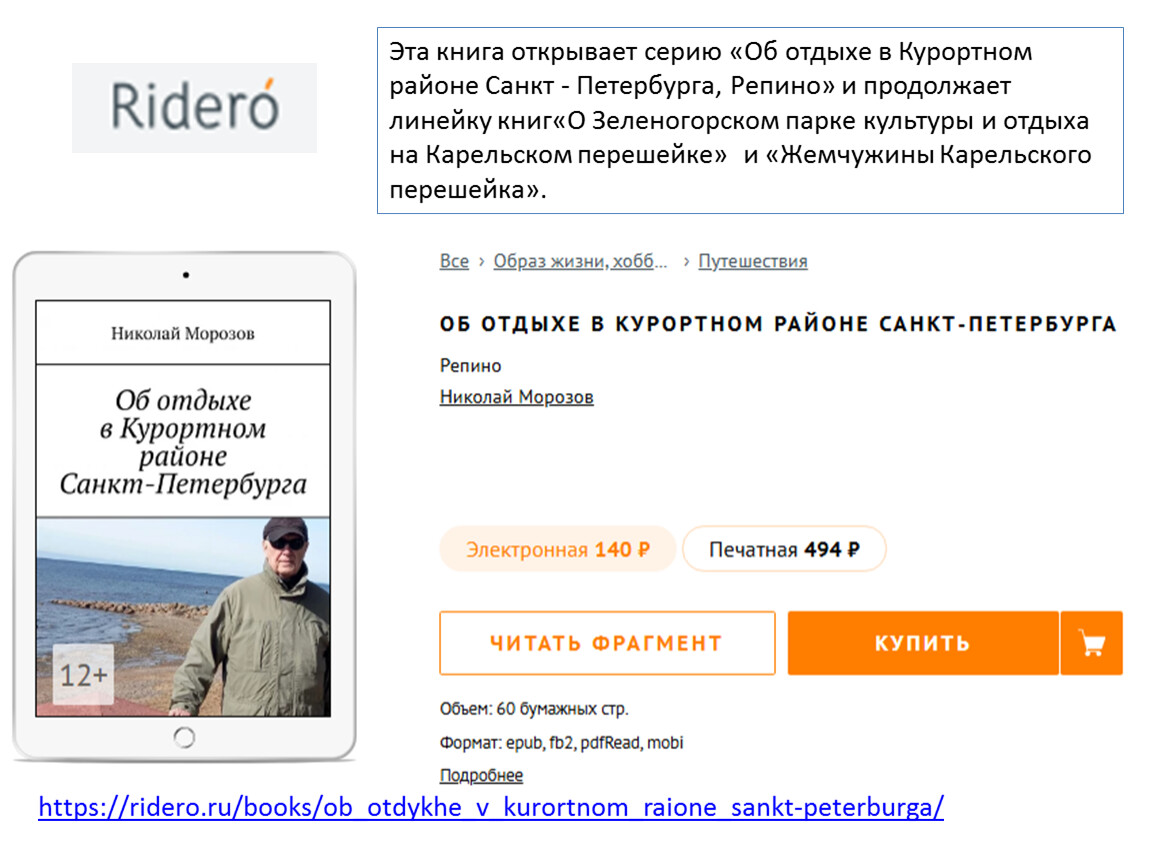Click the book cover photo thumbnail
This screenshot has width=1150, height=864.
(183, 617)
